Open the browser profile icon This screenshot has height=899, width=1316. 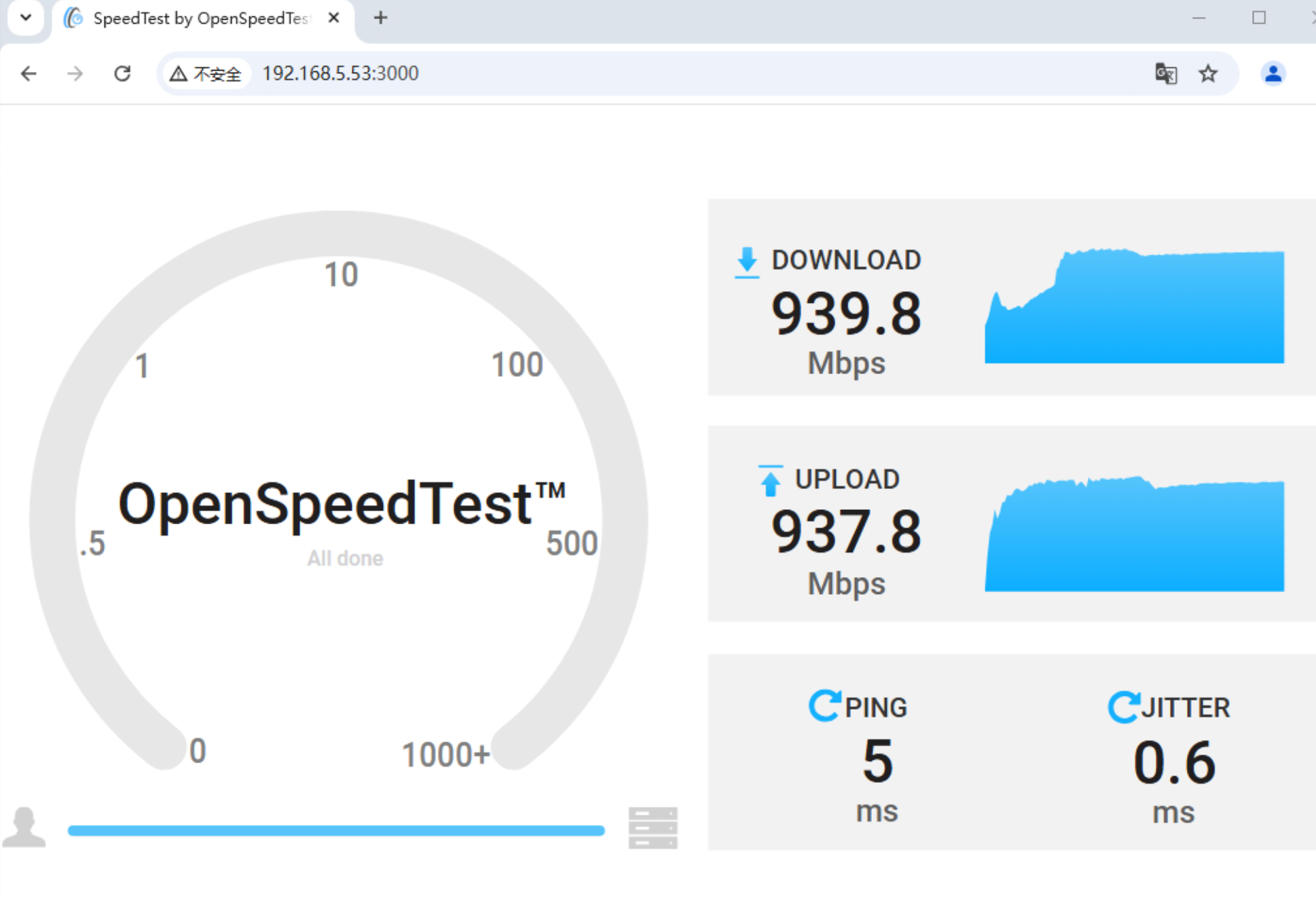coord(1273,73)
